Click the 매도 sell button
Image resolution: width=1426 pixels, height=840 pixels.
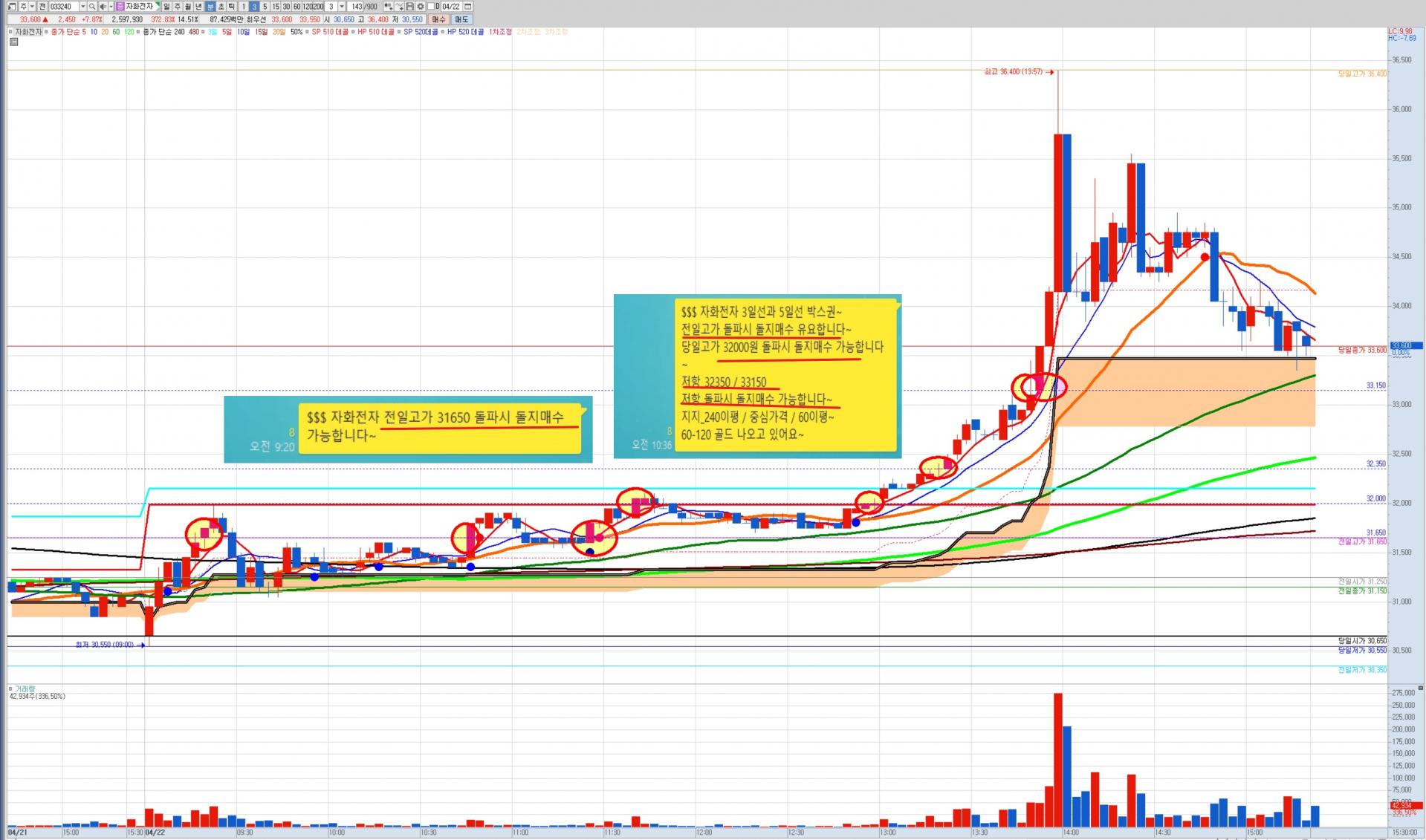461,20
